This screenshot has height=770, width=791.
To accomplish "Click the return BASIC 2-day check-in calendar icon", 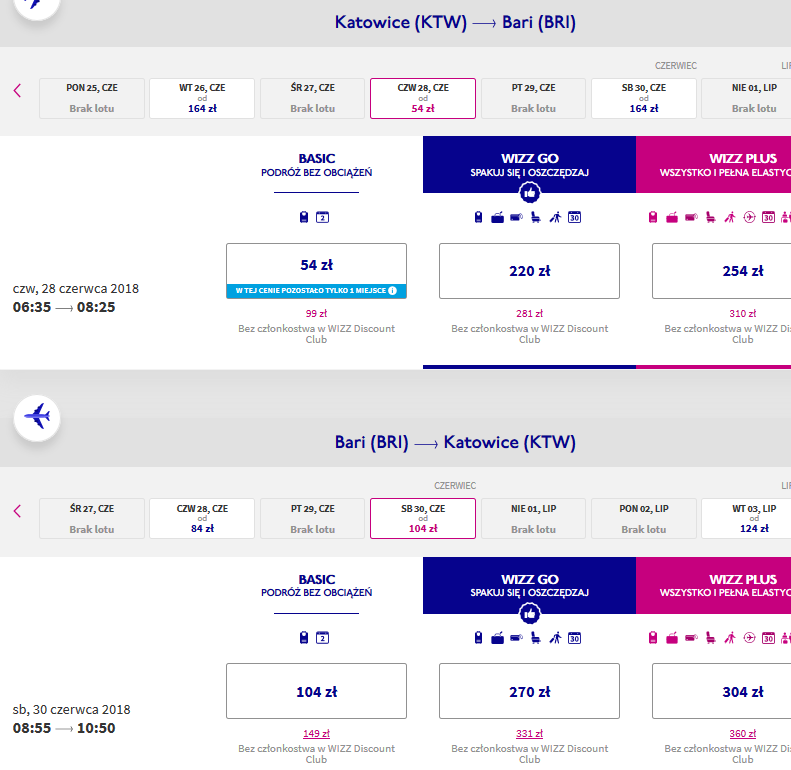I will click(322, 638).
